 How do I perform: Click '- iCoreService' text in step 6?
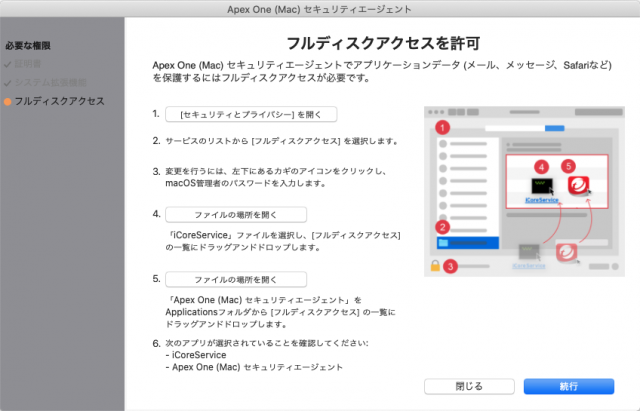[x=196, y=355]
